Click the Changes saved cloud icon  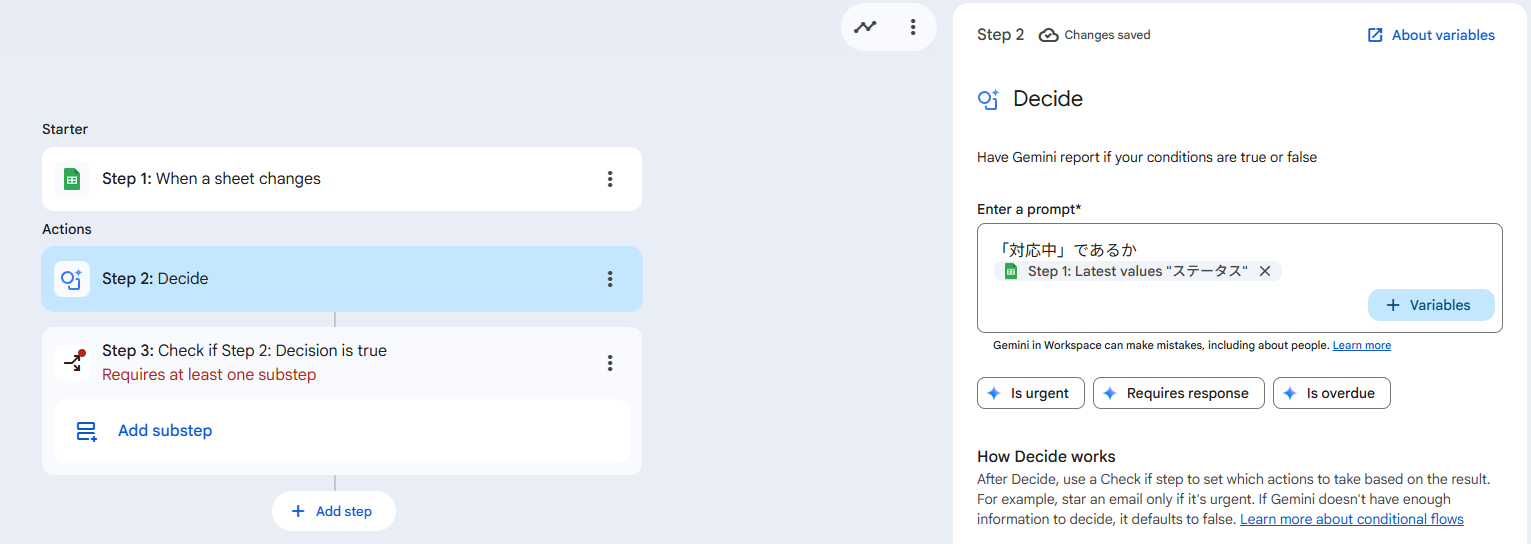coord(1048,35)
